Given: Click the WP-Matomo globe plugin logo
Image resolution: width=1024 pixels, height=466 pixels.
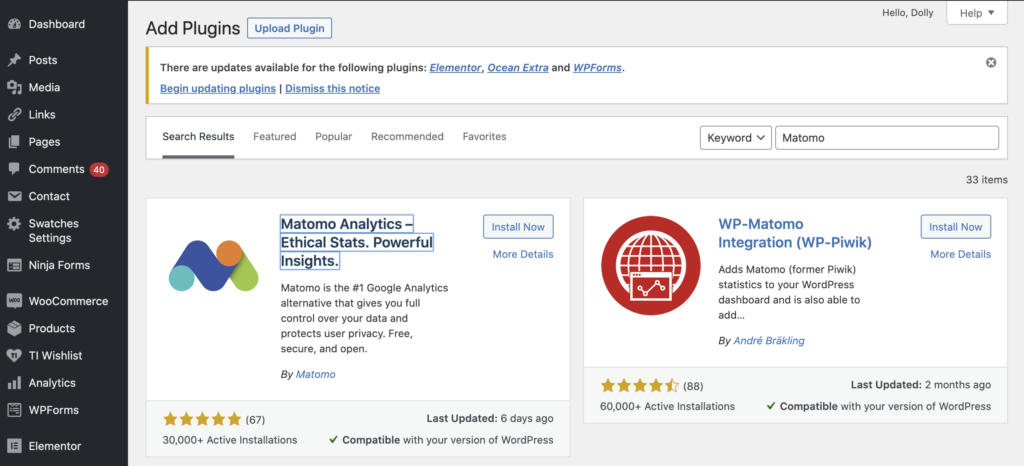Looking at the screenshot, I should point(650,266).
